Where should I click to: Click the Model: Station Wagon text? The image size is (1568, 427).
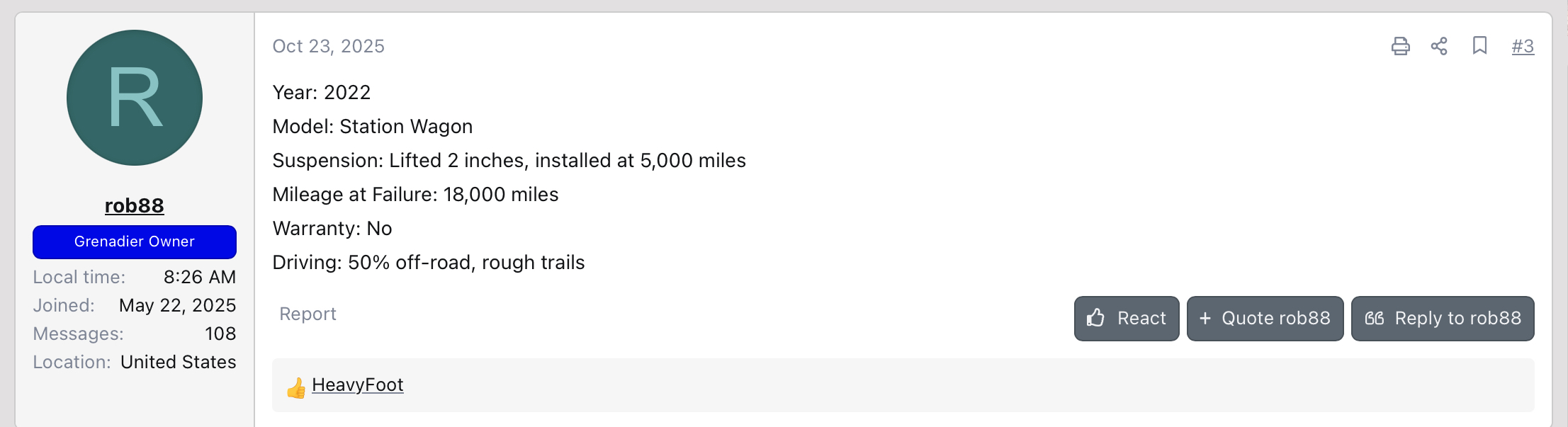pos(373,127)
